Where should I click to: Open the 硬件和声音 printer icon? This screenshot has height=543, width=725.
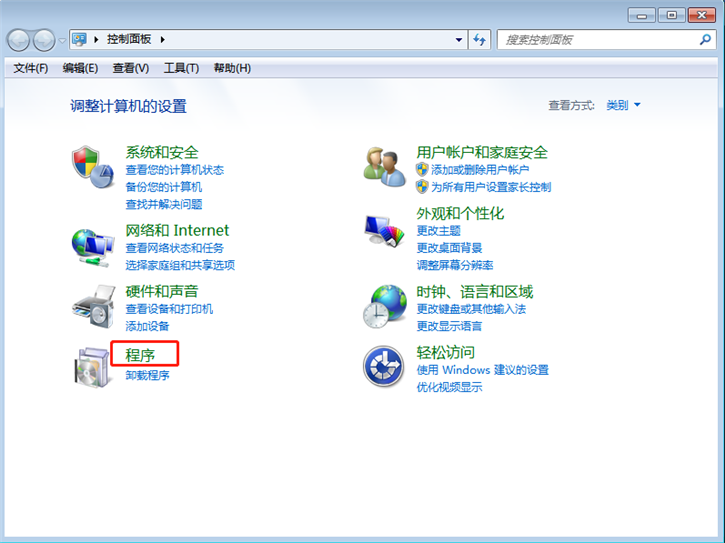click(94, 307)
